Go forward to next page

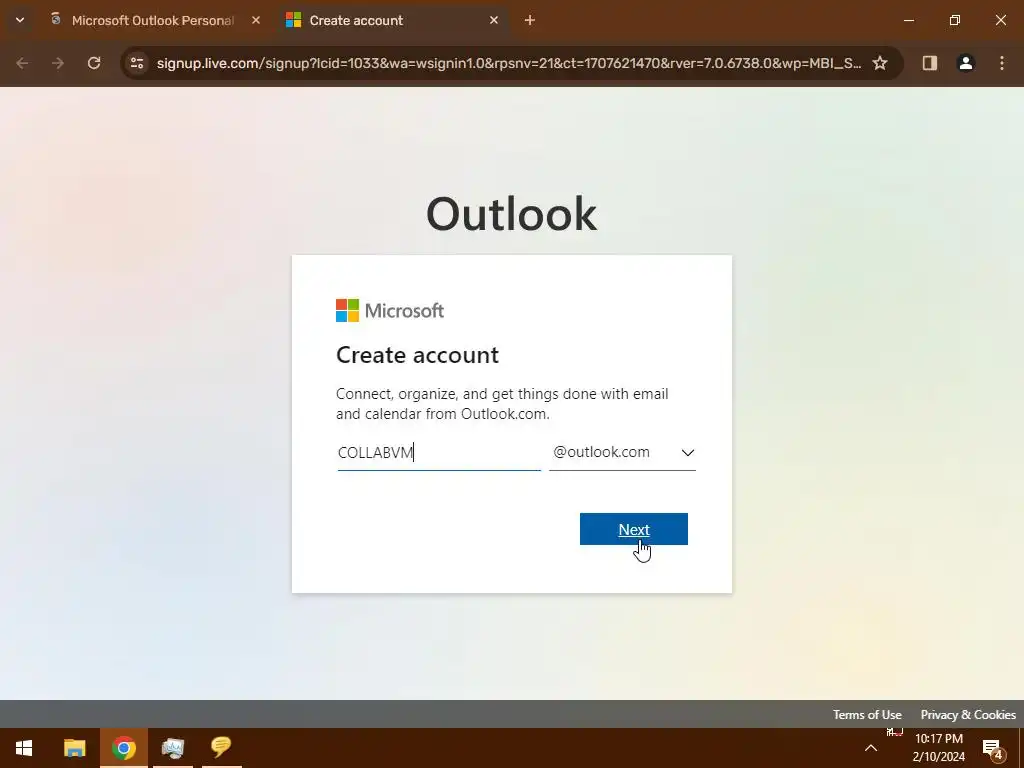click(58, 63)
